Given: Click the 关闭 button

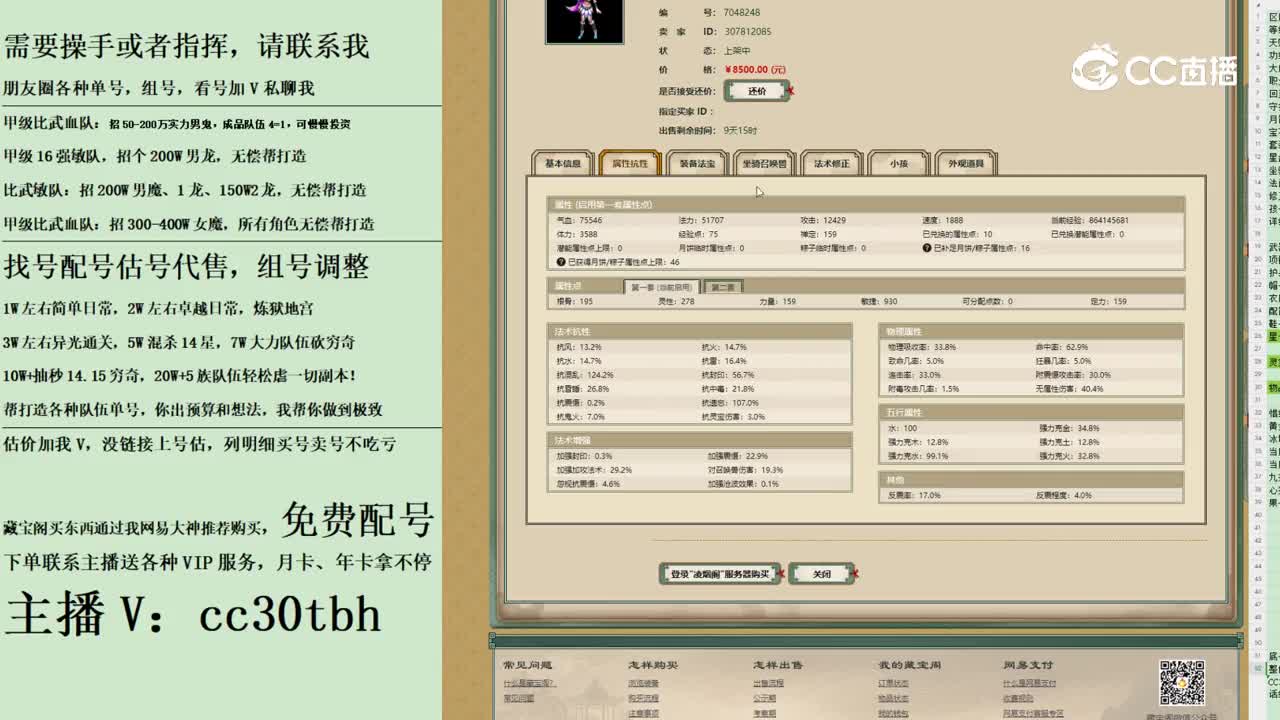Looking at the screenshot, I should 822,574.
